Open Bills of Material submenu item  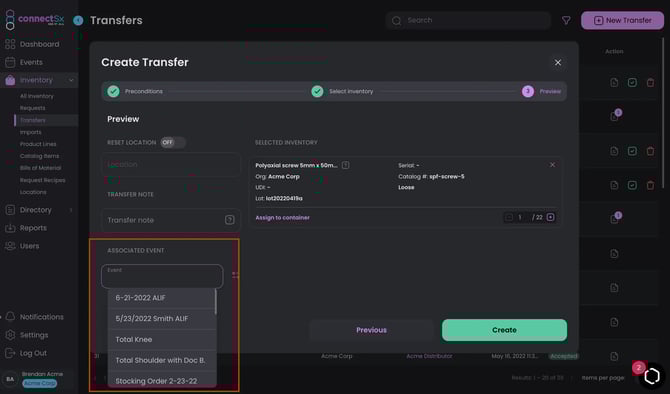tap(40, 168)
